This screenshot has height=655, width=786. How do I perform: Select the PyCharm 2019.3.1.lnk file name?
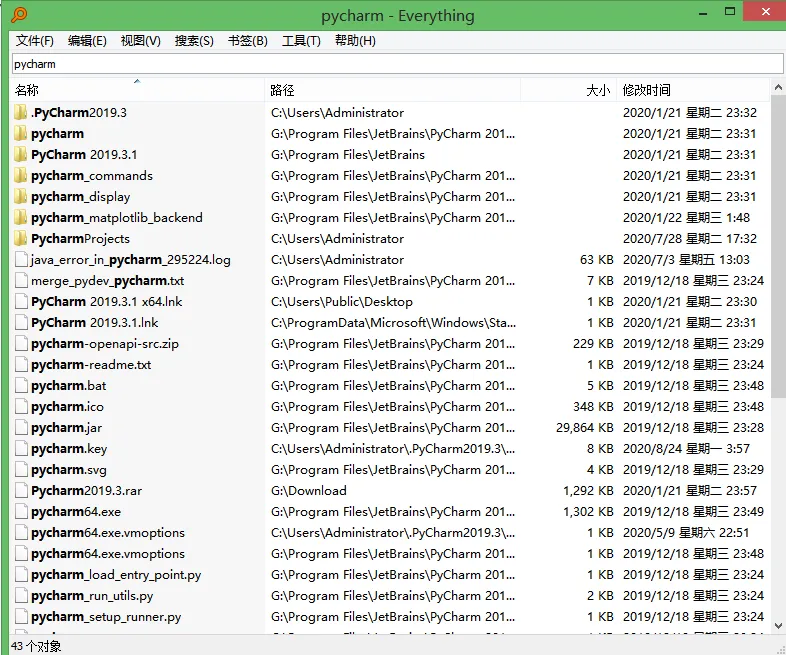click(94, 323)
